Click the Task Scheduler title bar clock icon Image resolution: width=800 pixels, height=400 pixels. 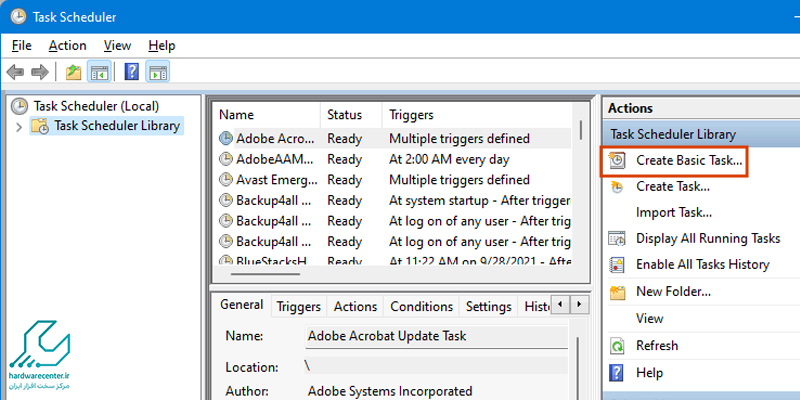pyautogui.click(x=18, y=17)
